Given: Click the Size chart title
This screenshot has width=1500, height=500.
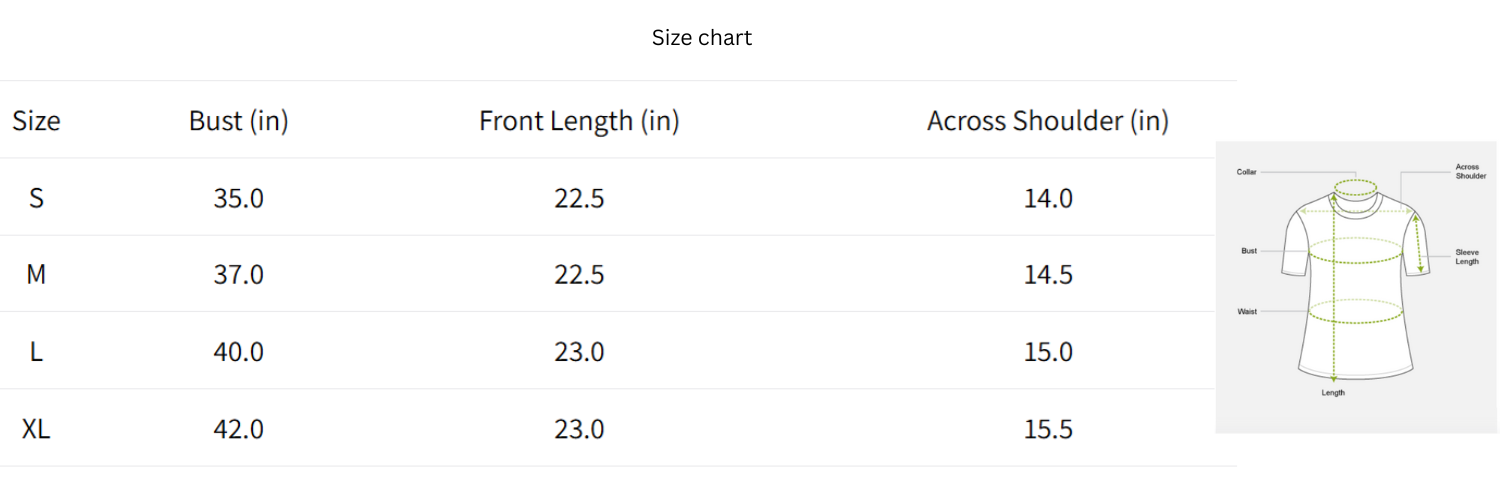Looking at the screenshot, I should pos(701,38).
